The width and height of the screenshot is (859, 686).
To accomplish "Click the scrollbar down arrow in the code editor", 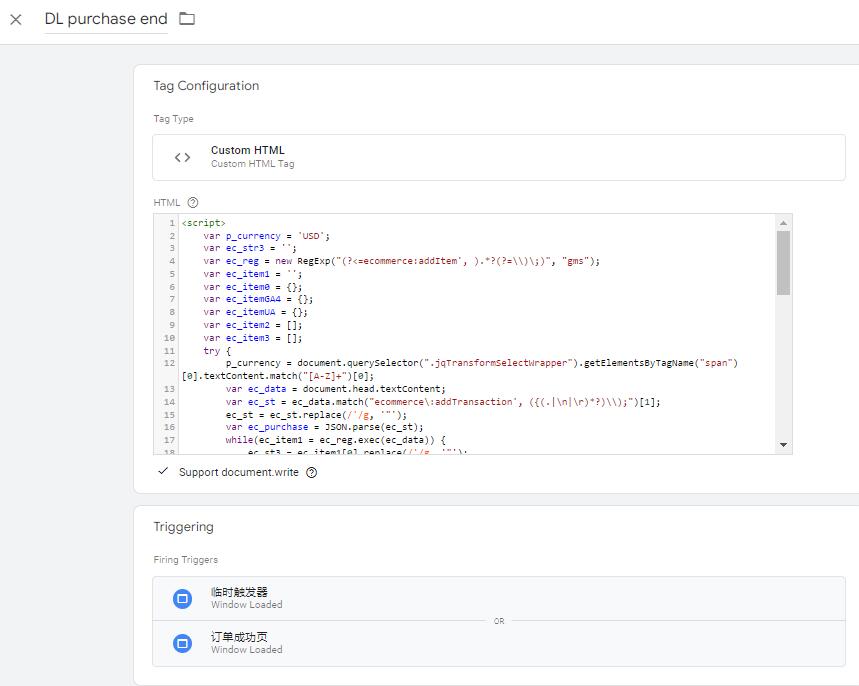I will [784, 444].
